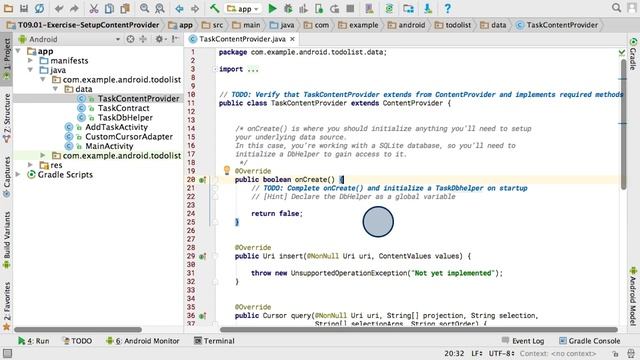Click the Synchronize toolbar icon
Viewport: 640px width, 360px height.
pos(40,8)
